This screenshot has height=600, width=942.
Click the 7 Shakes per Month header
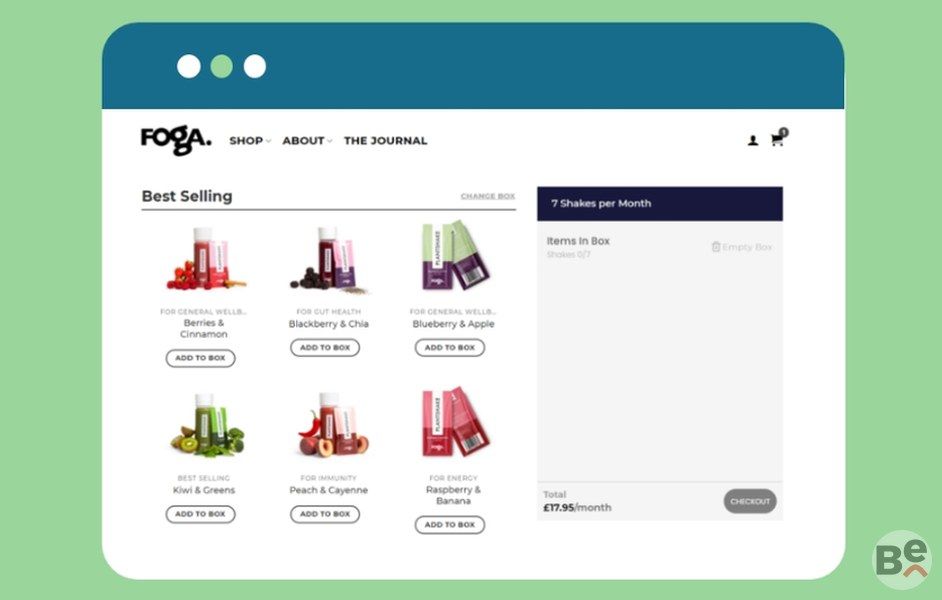[x=660, y=204]
